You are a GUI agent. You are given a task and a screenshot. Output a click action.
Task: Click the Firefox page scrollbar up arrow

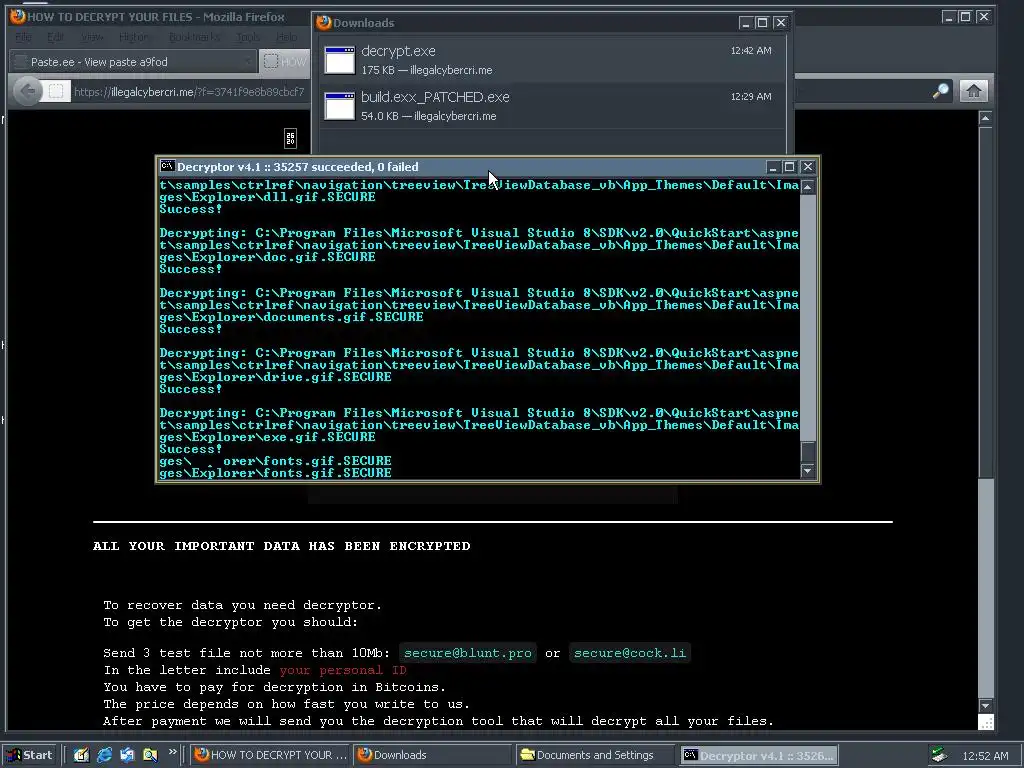[985, 118]
